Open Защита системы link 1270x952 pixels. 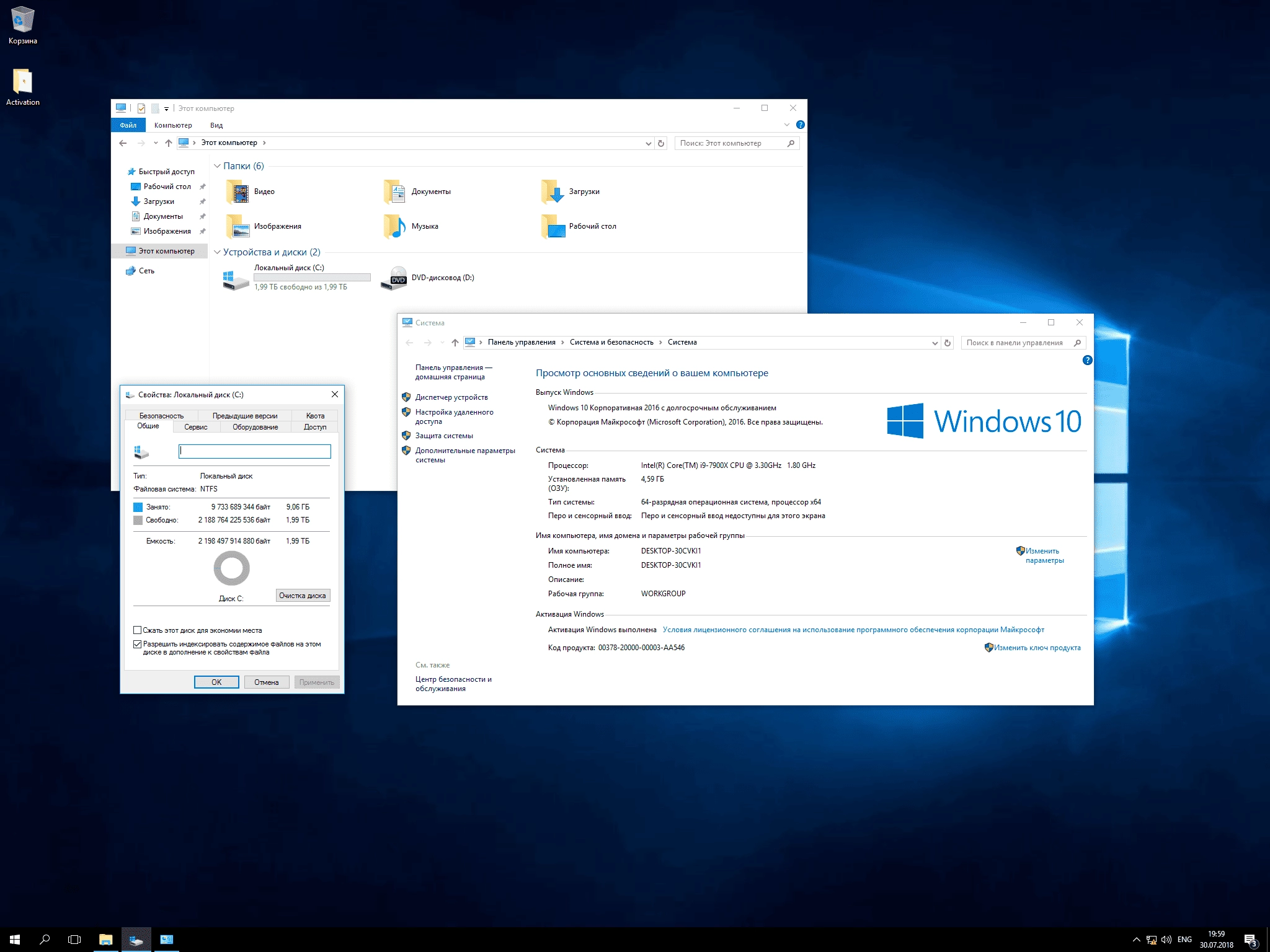click(x=444, y=436)
